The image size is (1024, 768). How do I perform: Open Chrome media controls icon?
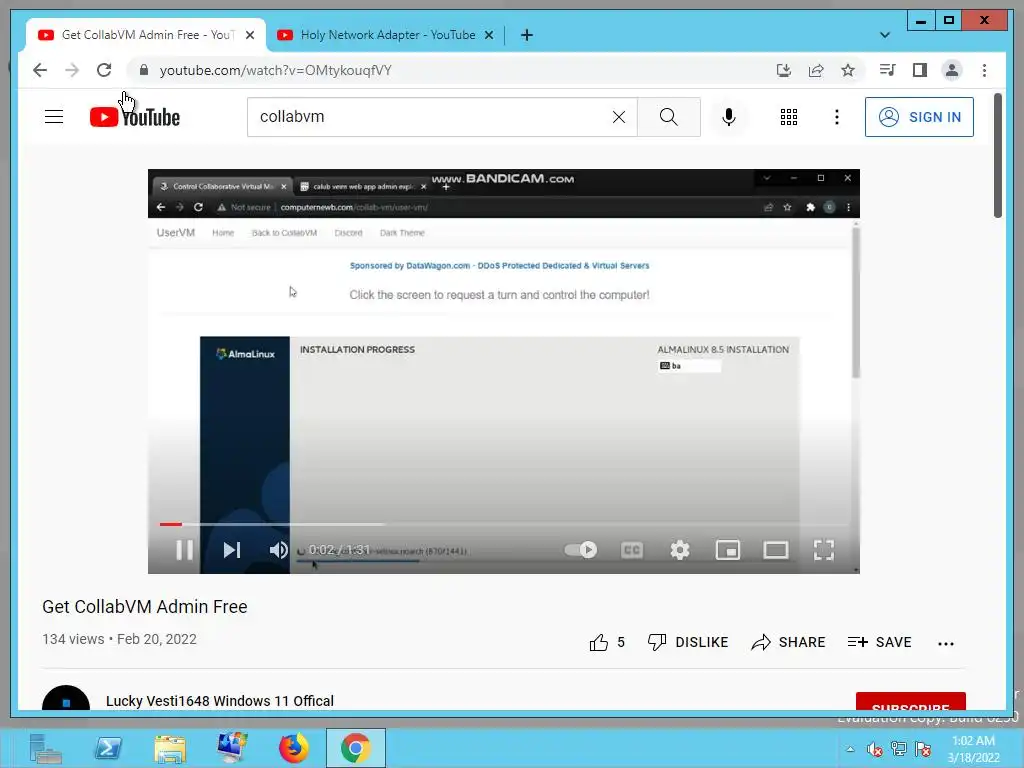click(x=888, y=70)
